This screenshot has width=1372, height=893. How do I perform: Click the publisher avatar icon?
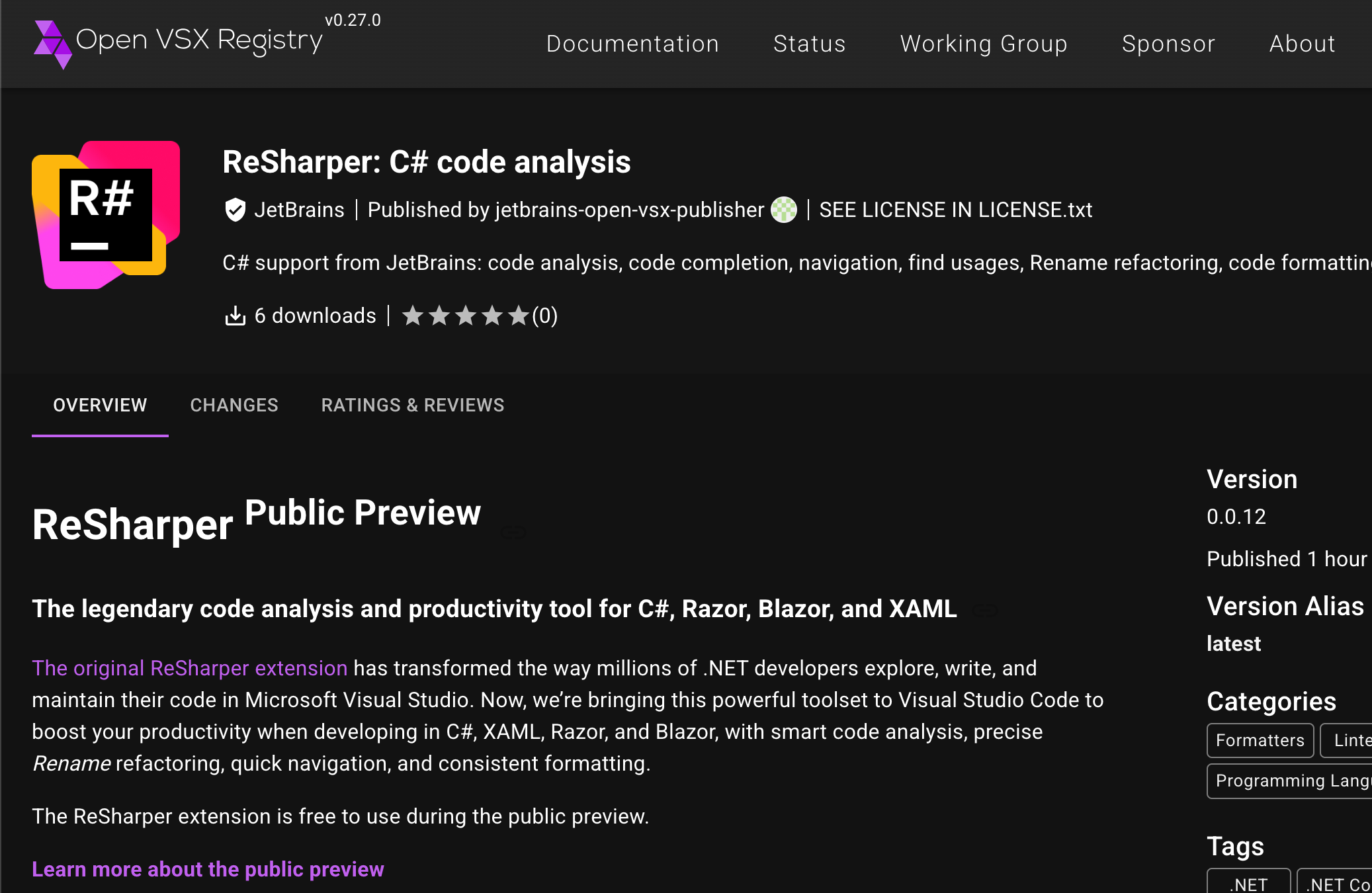click(784, 210)
